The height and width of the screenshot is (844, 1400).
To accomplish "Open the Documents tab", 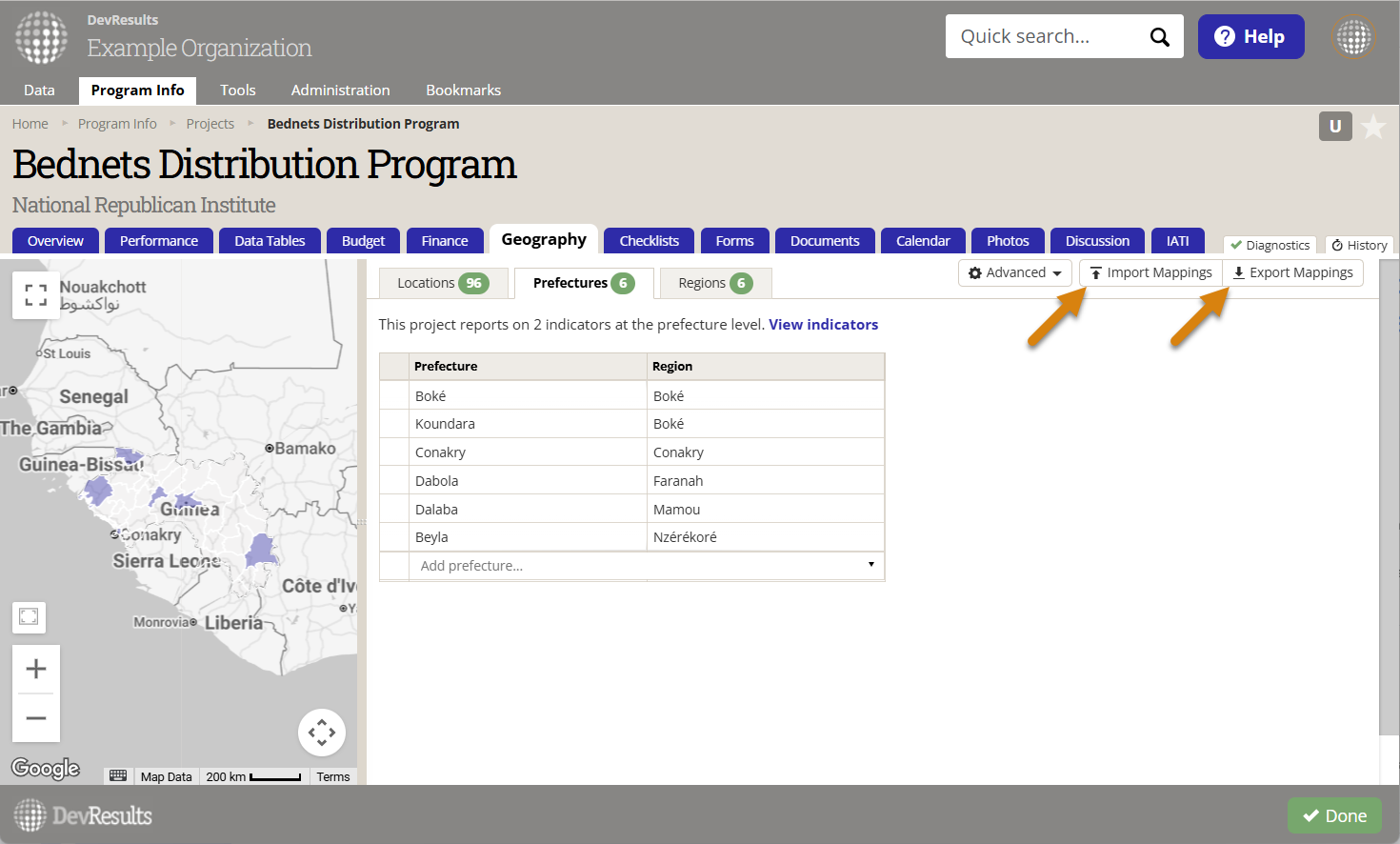I will click(x=825, y=241).
